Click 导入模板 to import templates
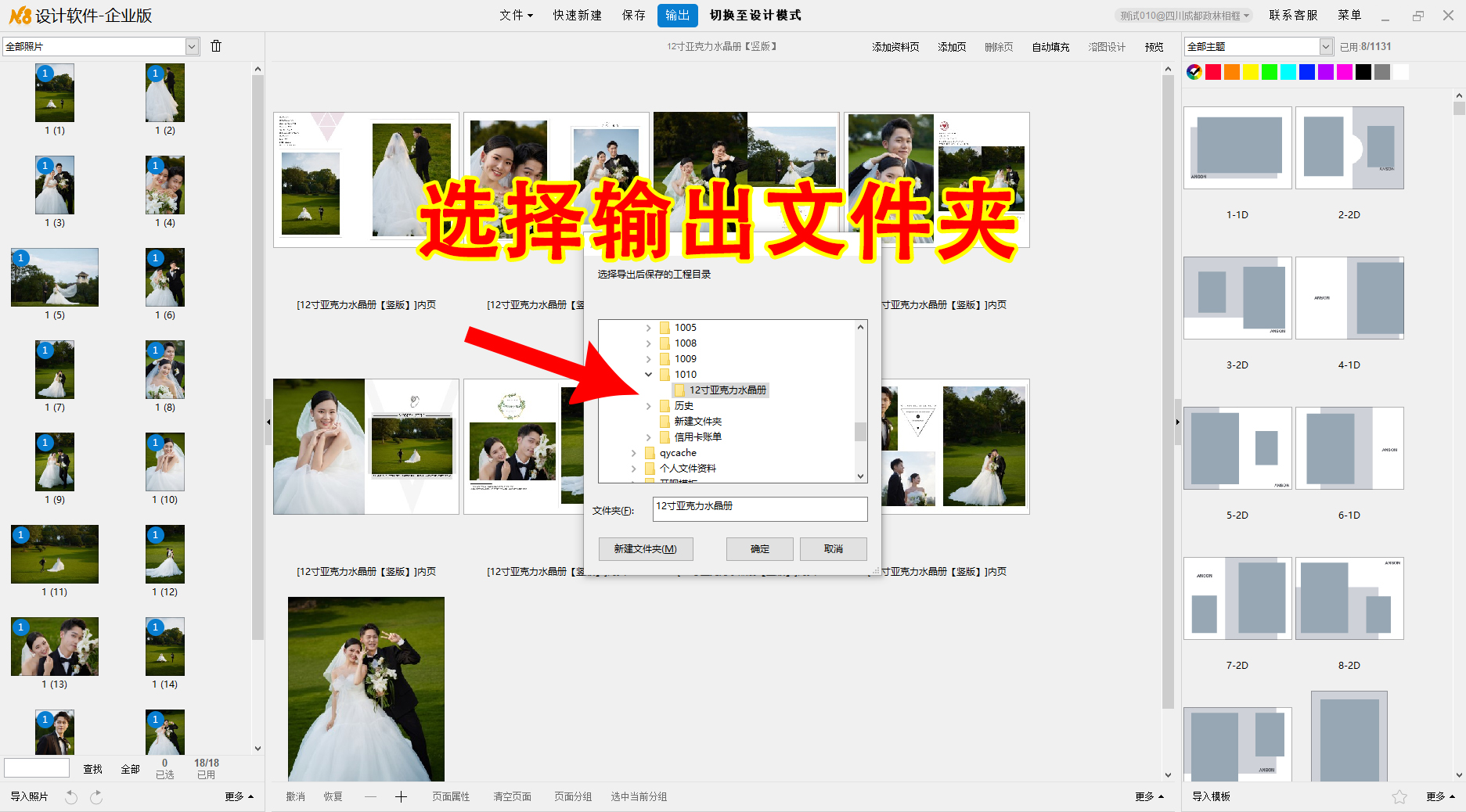The height and width of the screenshot is (812, 1466). [1212, 797]
